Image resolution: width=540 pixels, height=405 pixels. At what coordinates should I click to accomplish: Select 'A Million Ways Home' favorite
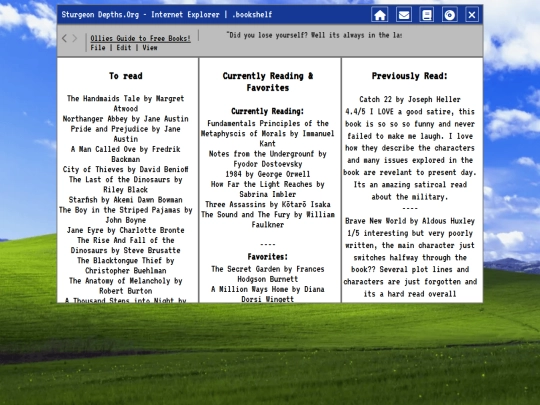268,294
